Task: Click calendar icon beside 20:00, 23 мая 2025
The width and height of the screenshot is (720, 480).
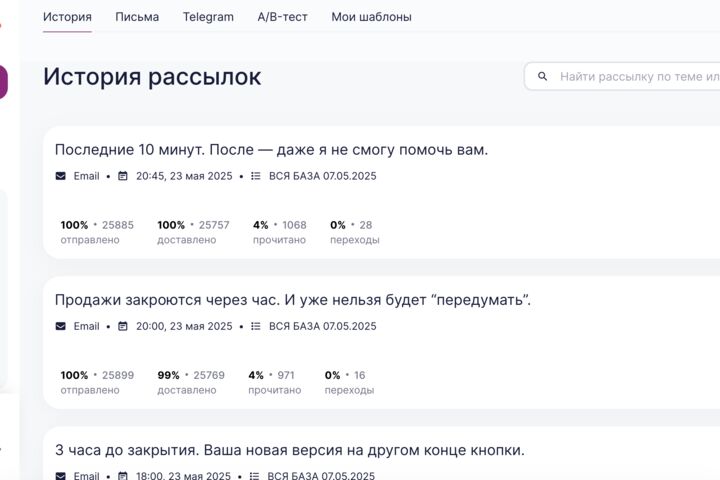Action: tap(123, 326)
